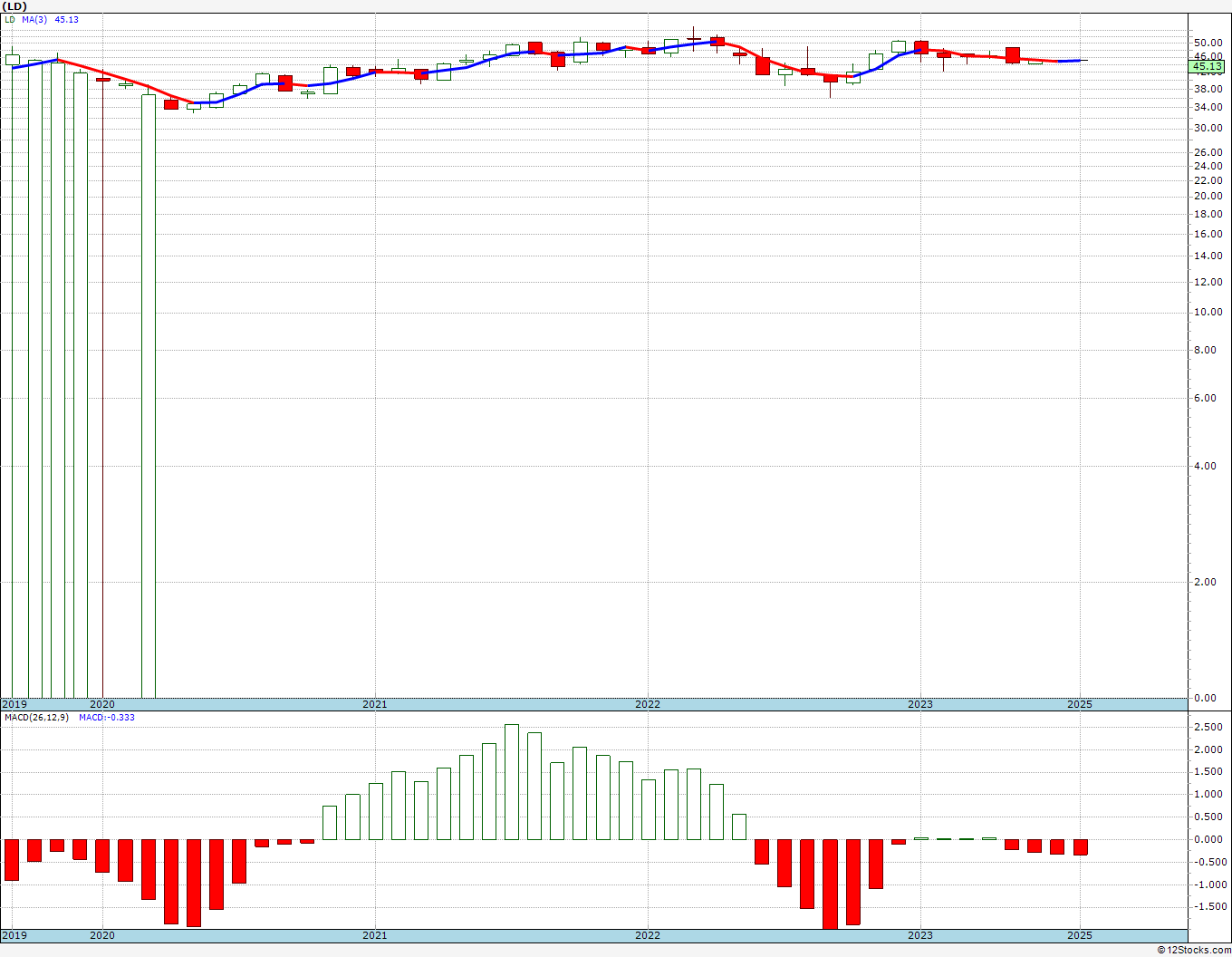Click 2021 on the MACD panel time axis

coord(375,935)
